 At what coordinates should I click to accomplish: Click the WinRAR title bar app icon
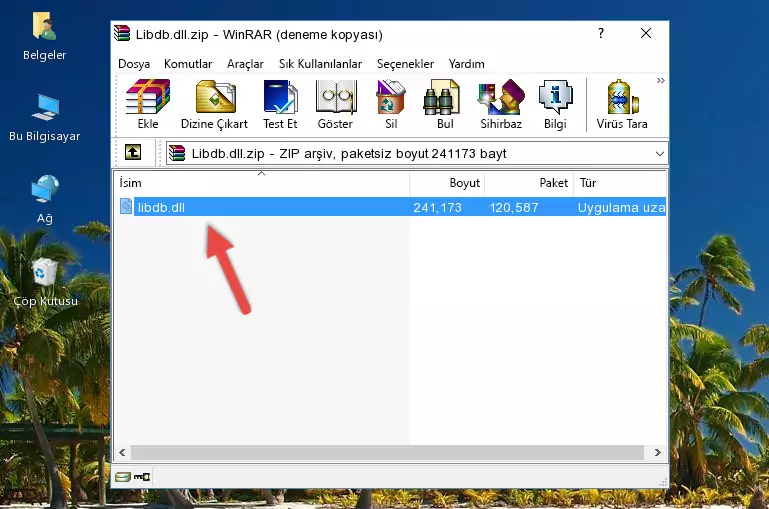click(x=122, y=34)
